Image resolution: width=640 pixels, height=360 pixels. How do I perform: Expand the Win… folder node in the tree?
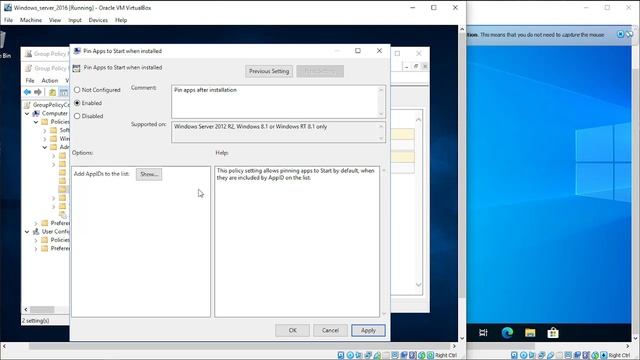45,139
